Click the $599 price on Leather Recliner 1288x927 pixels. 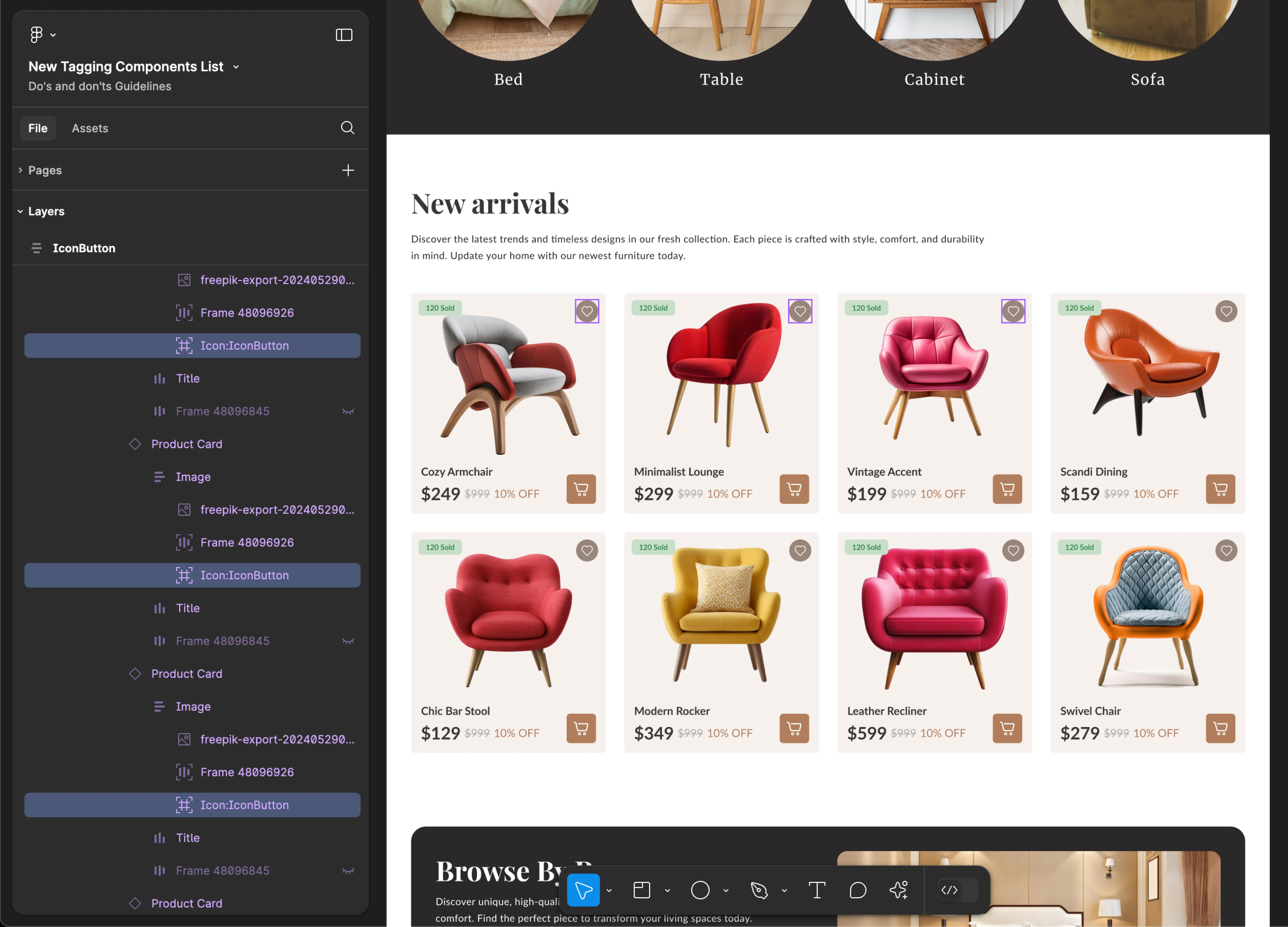(x=867, y=733)
